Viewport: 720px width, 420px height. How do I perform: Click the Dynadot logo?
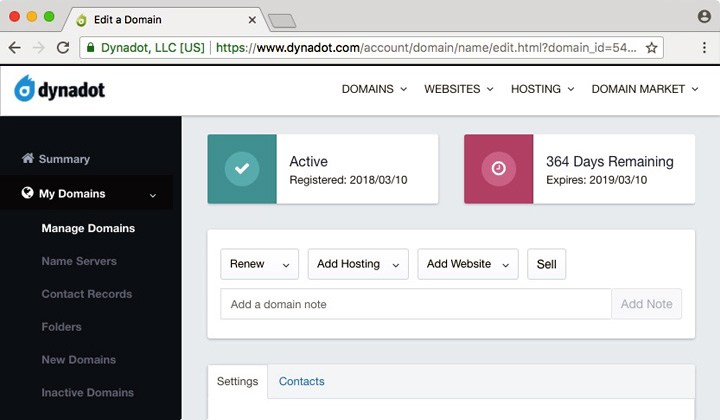[60, 88]
